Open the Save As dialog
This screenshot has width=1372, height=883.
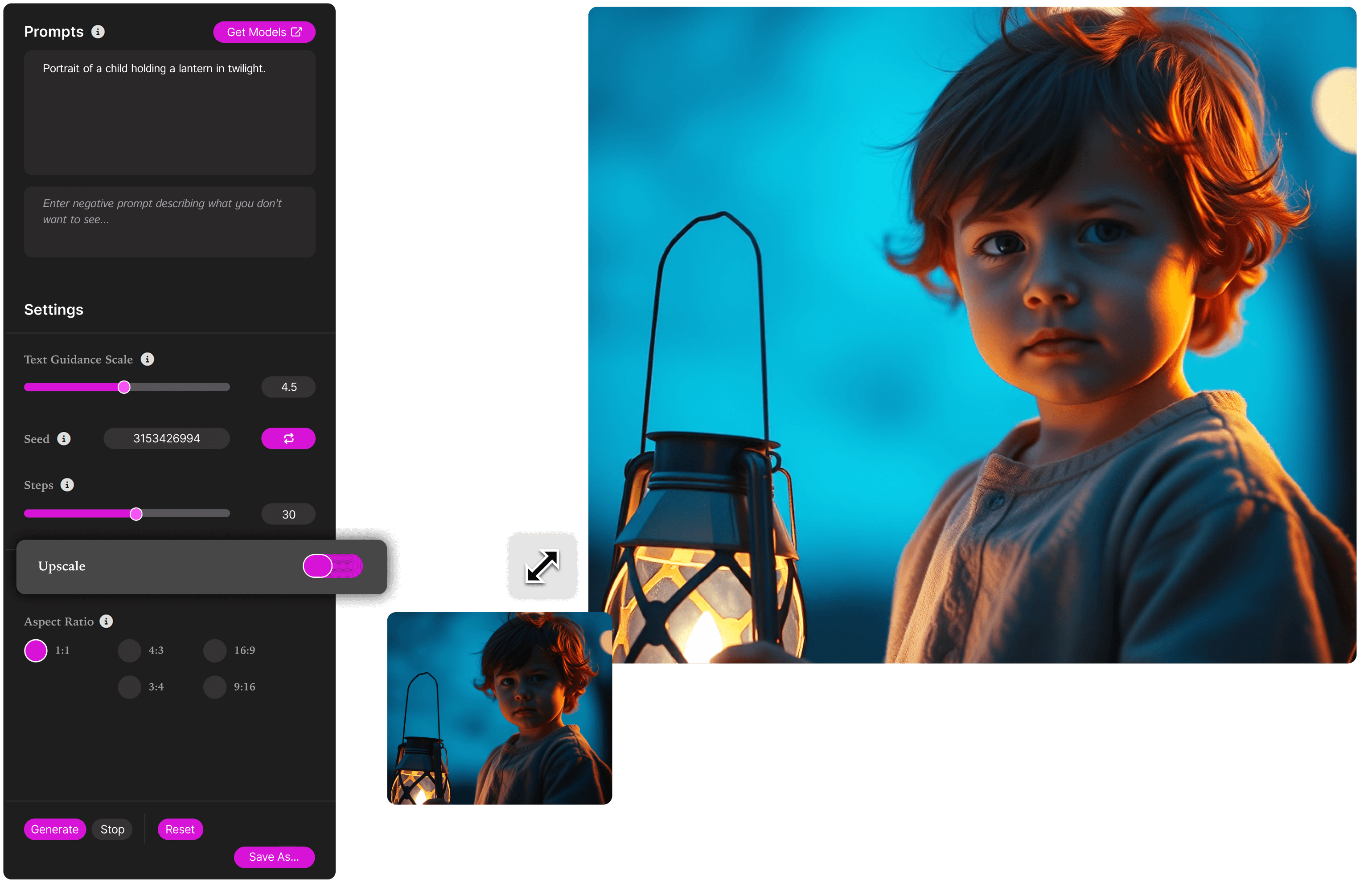coord(274,857)
